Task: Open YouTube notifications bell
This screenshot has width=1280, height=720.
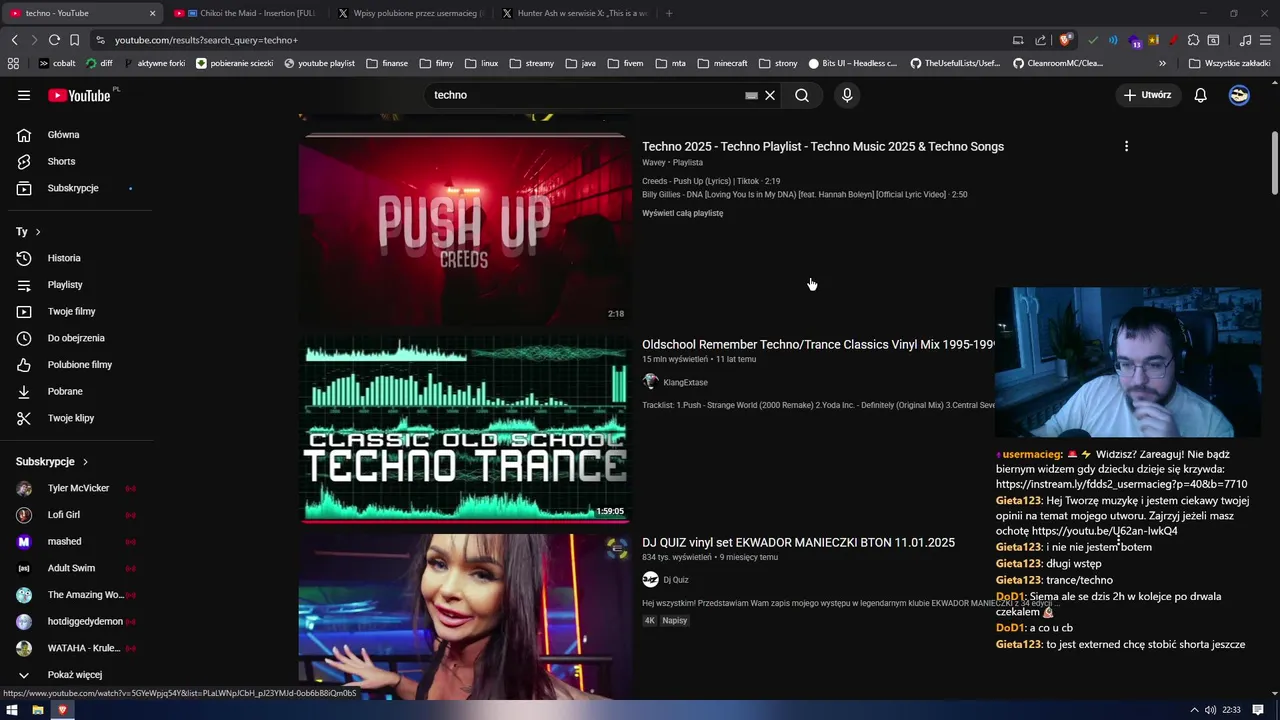Action: 1200,95
